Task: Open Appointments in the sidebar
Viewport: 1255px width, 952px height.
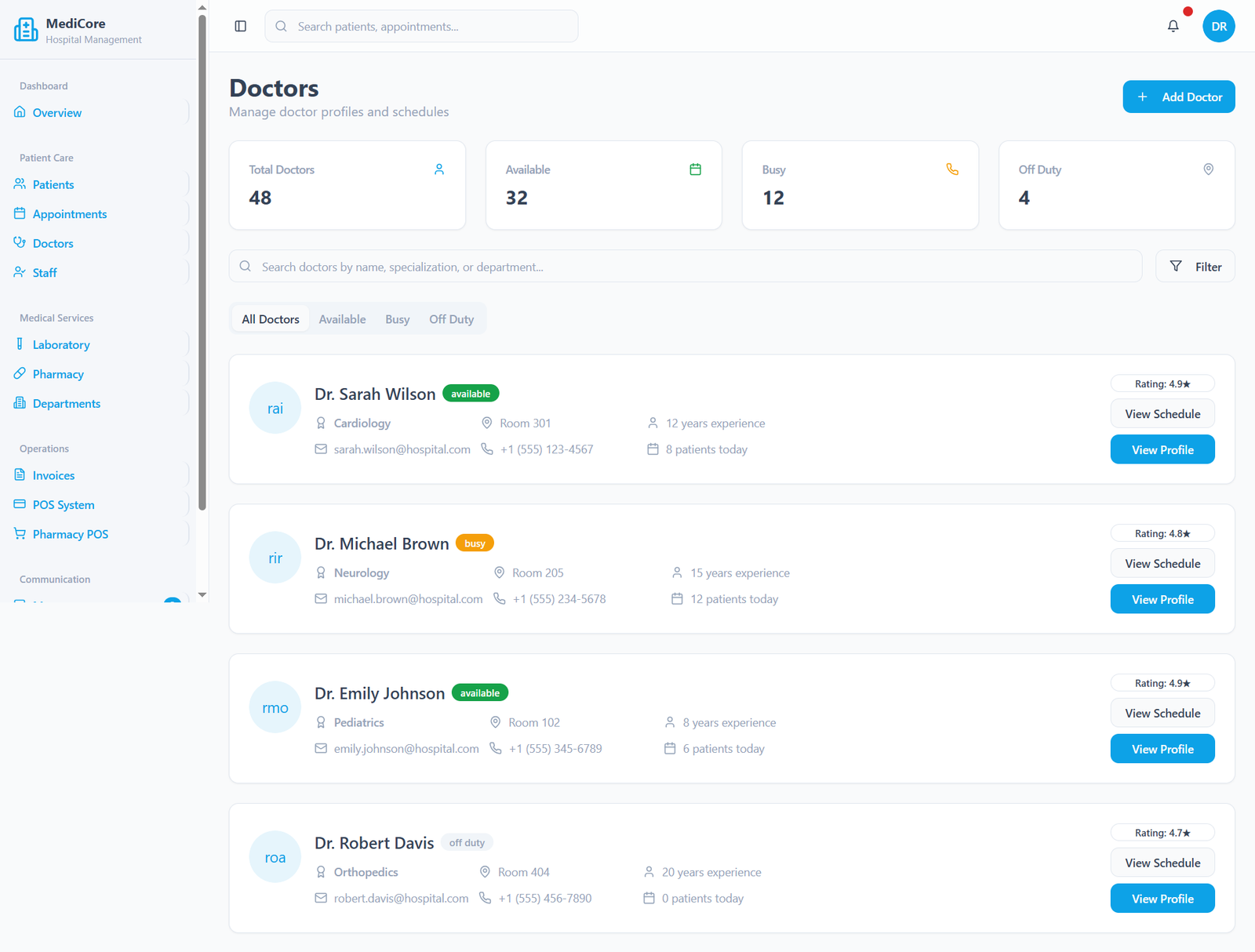Action: click(70, 214)
